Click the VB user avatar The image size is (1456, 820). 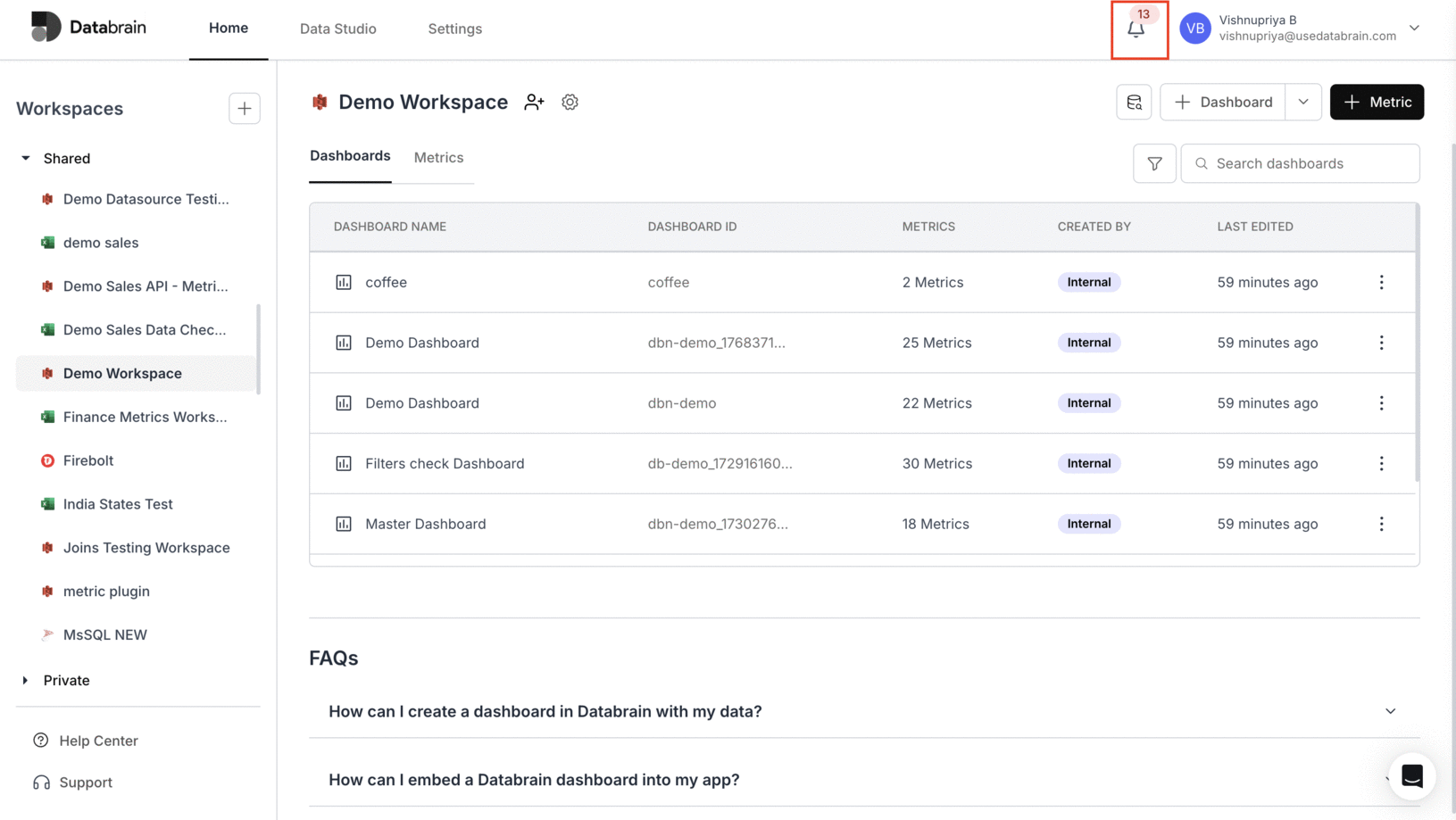[1194, 29]
